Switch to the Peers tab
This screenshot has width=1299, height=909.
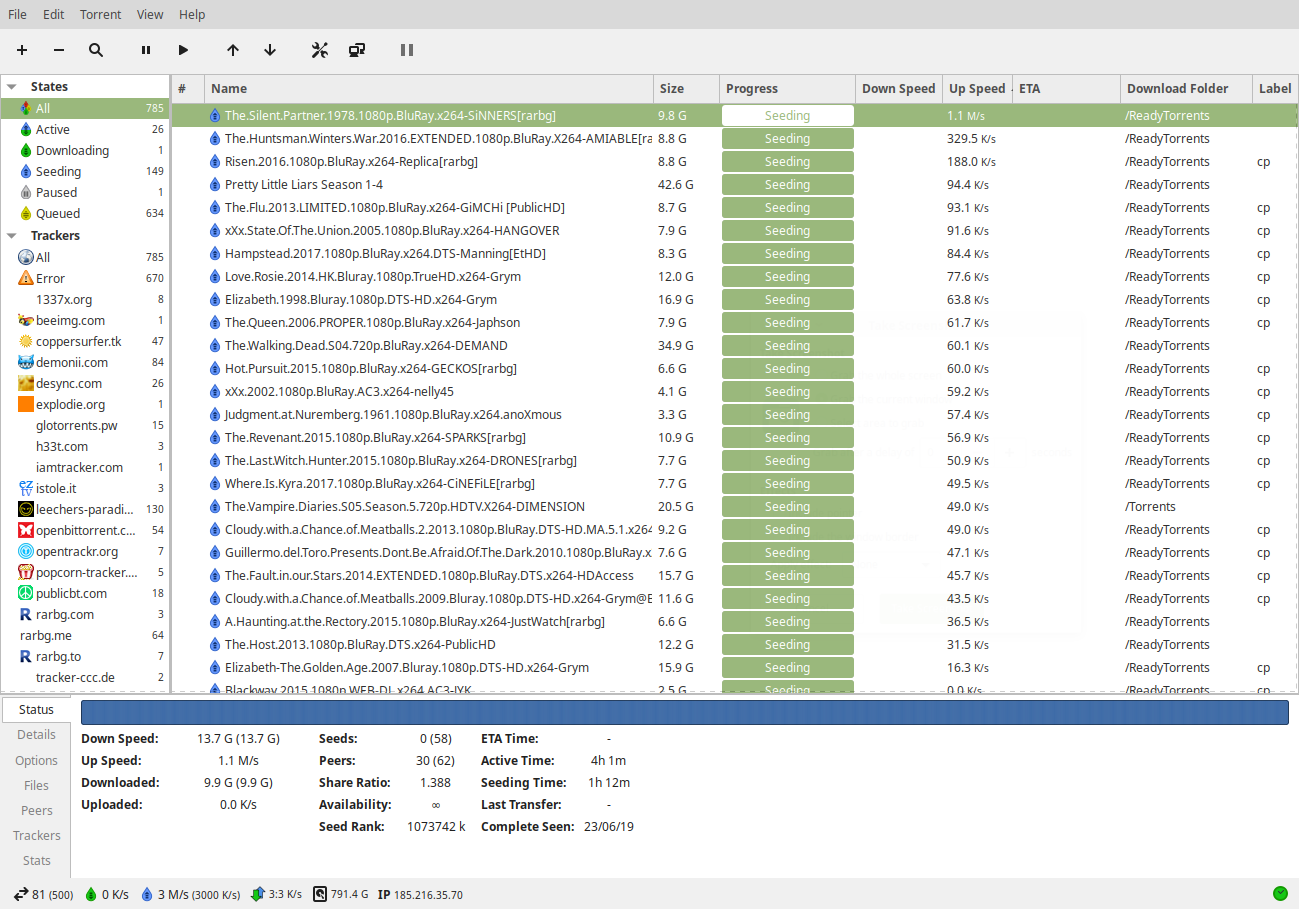pyautogui.click(x=36, y=810)
